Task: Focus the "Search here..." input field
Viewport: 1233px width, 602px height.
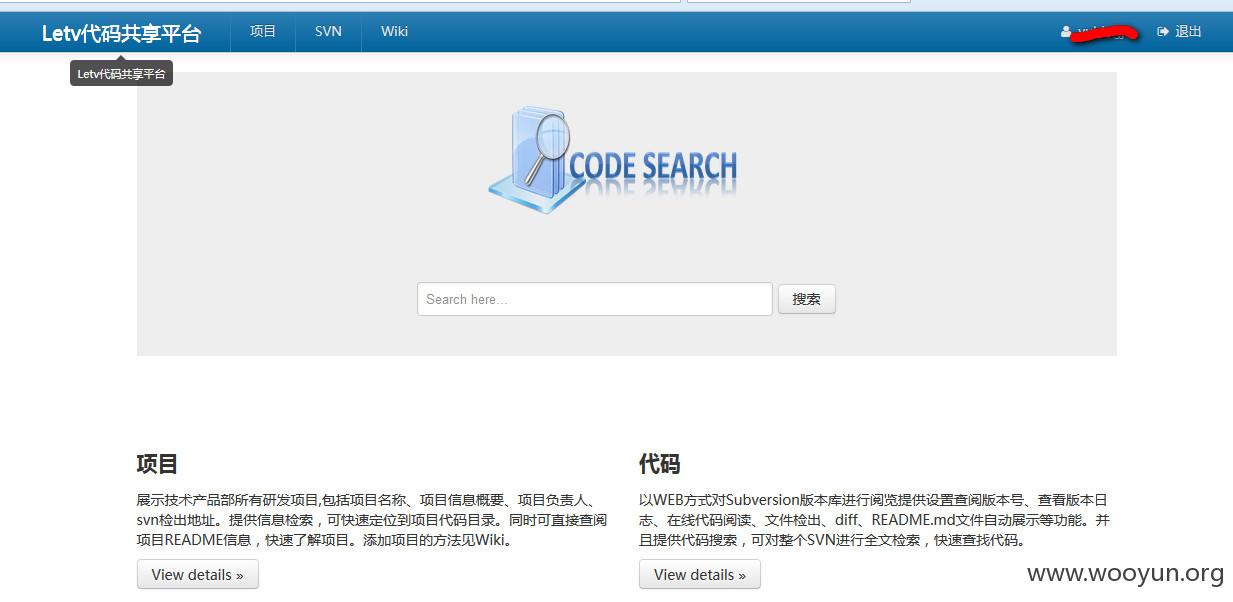Action: (595, 299)
